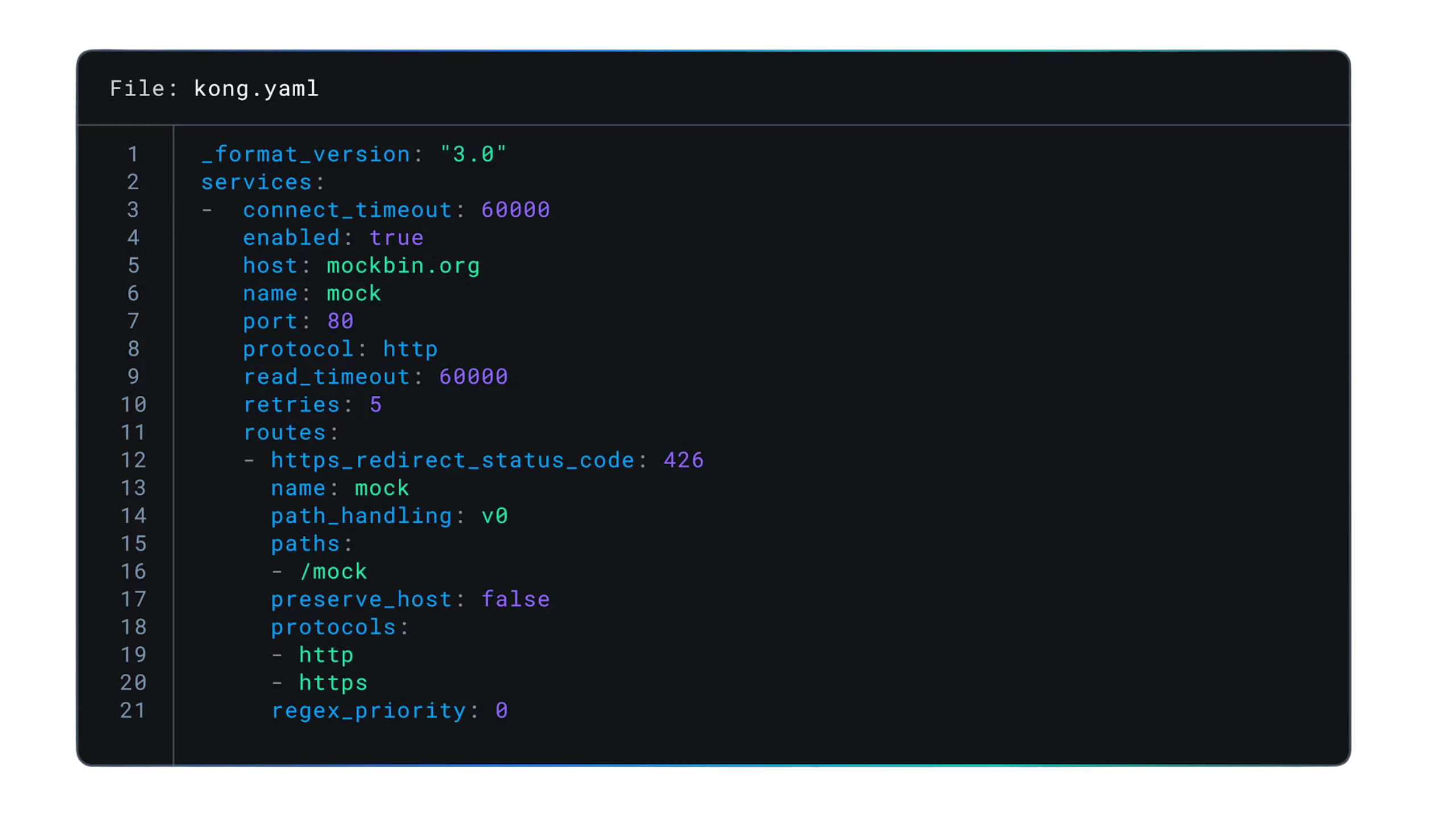Click line number 1 in gutter
Screen dimensions: 1456x819
(133, 154)
